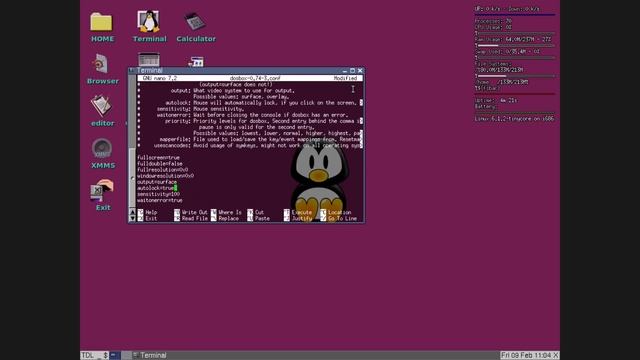Viewport: 640px width, 360px height.
Task: Click the taskbar clock 'Fri 09 Feb 11:04'
Action: pos(527,356)
